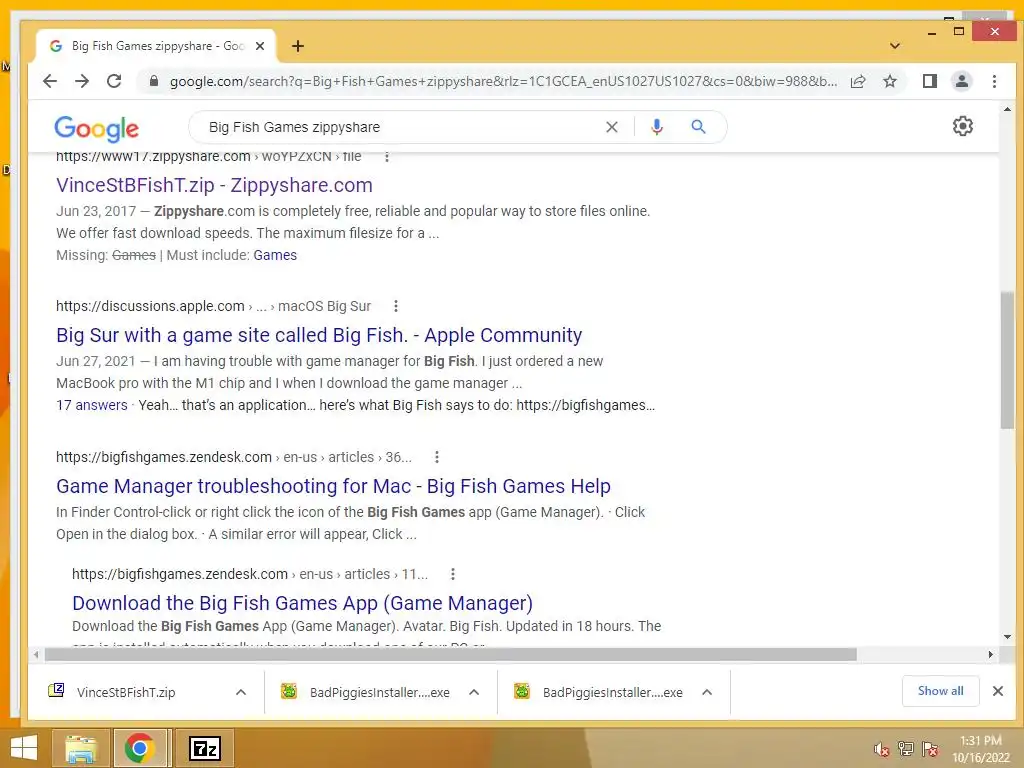Go forward to the next page

click(x=82, y=81)
